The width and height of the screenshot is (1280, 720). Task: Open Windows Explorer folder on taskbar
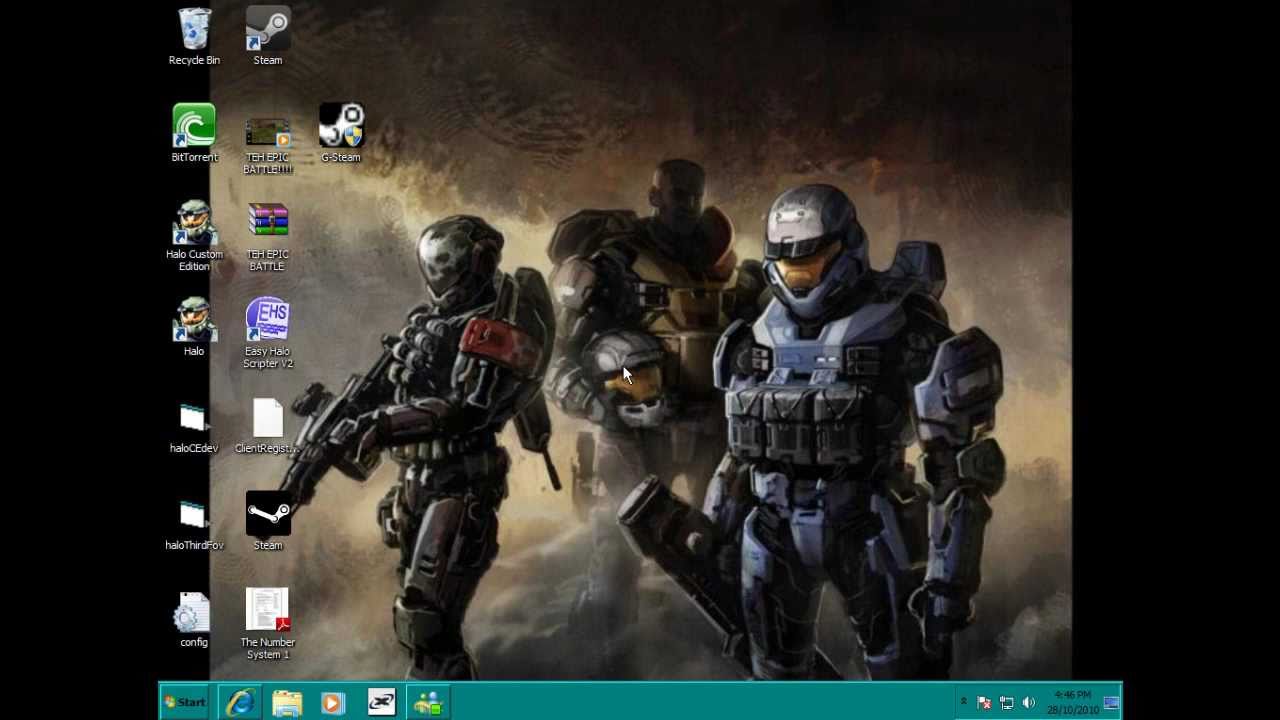click(287, 702)
